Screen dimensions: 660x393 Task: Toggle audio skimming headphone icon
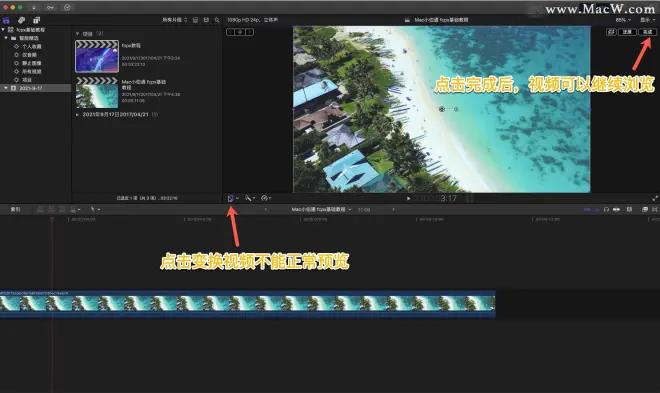(x=606, y=209)
